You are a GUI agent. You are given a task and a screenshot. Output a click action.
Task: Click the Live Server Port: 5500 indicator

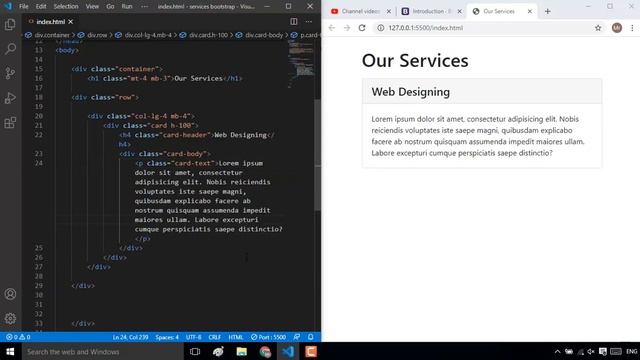(x=268, y=337)
